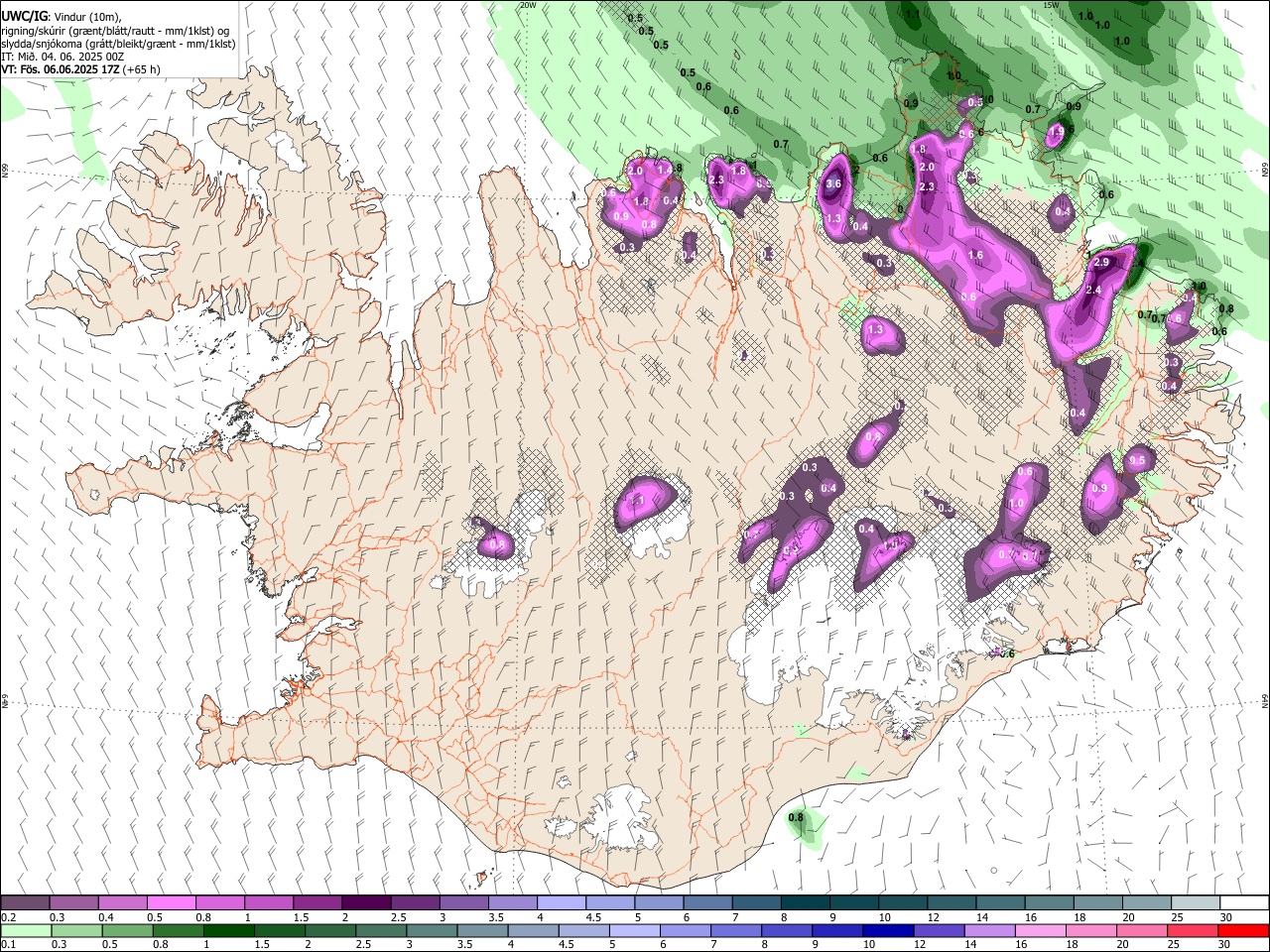
Task: Click the '12' label in top legend row
Action: [x=934, y=917]
